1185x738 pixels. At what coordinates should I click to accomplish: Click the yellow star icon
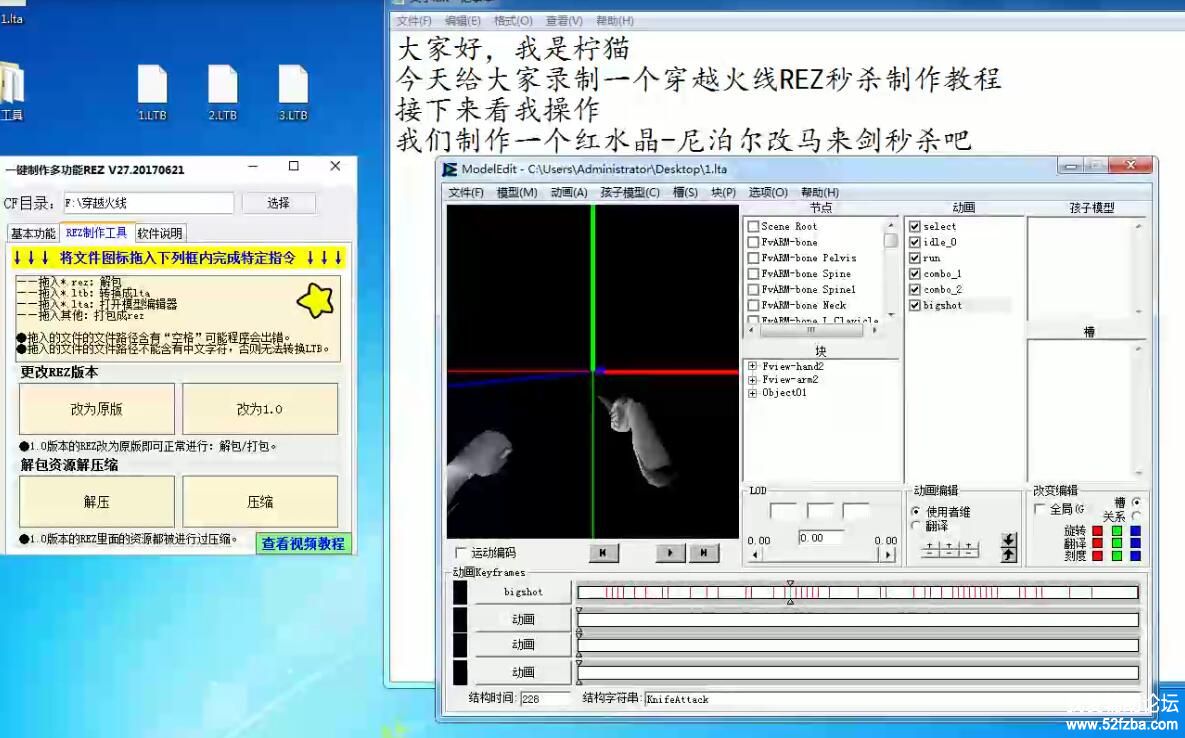pyautogui.click(x=317, y=300)
